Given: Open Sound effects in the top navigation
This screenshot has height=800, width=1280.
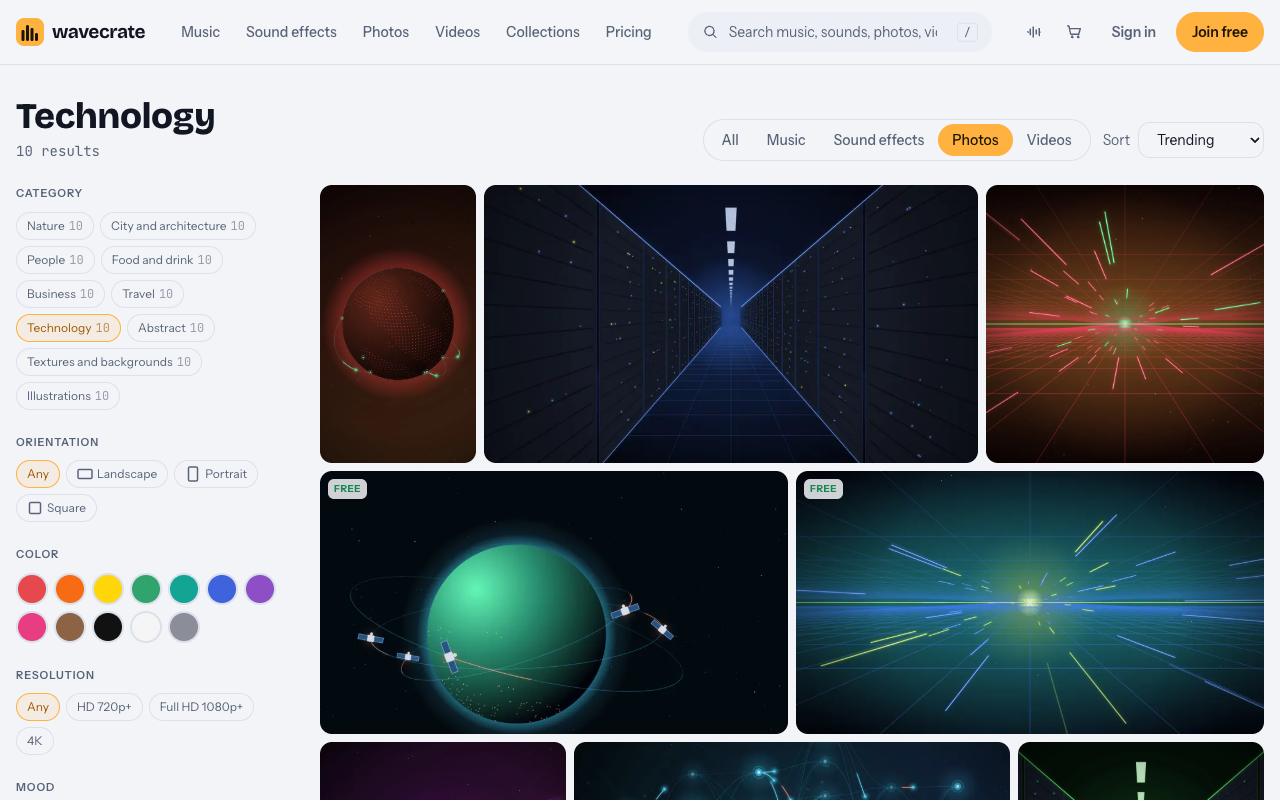Looking at the screenshot, I should click(x=291, y=32).
